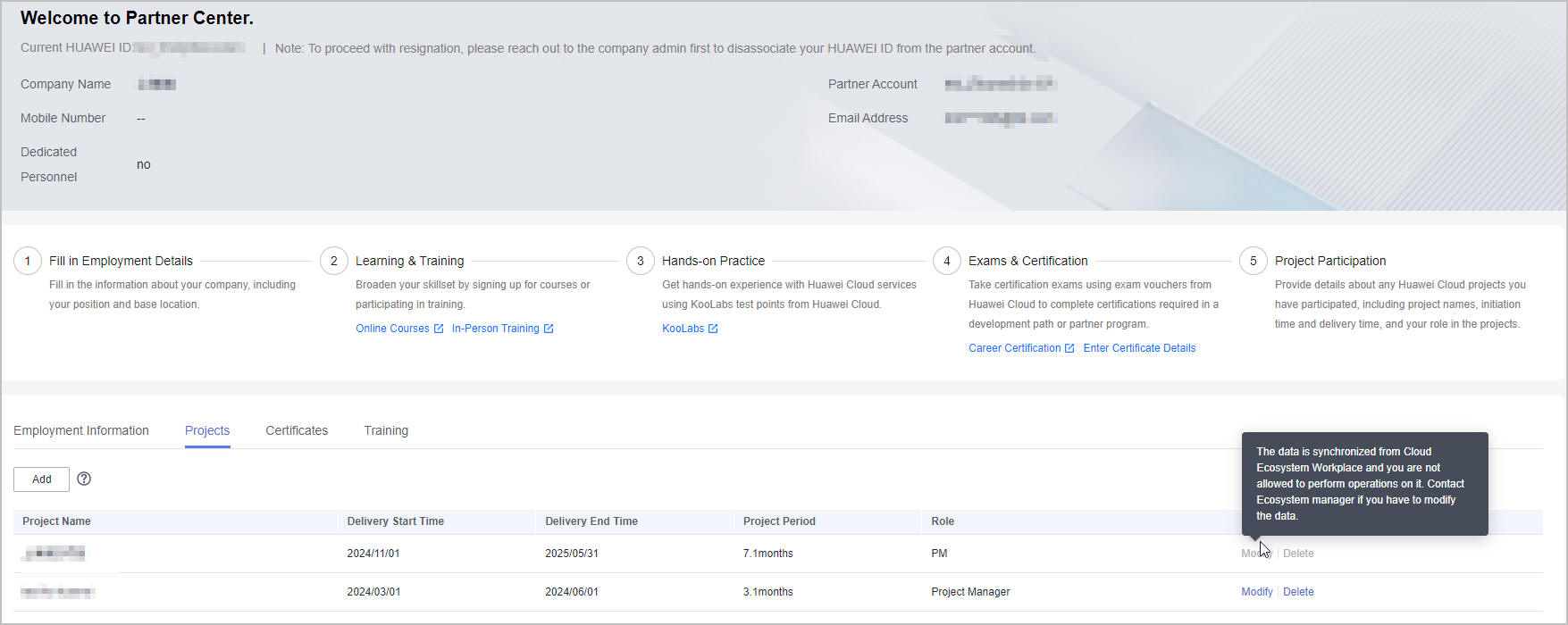Click the 7.1months period cell
1568x625 pixels.
pos(768,554)
